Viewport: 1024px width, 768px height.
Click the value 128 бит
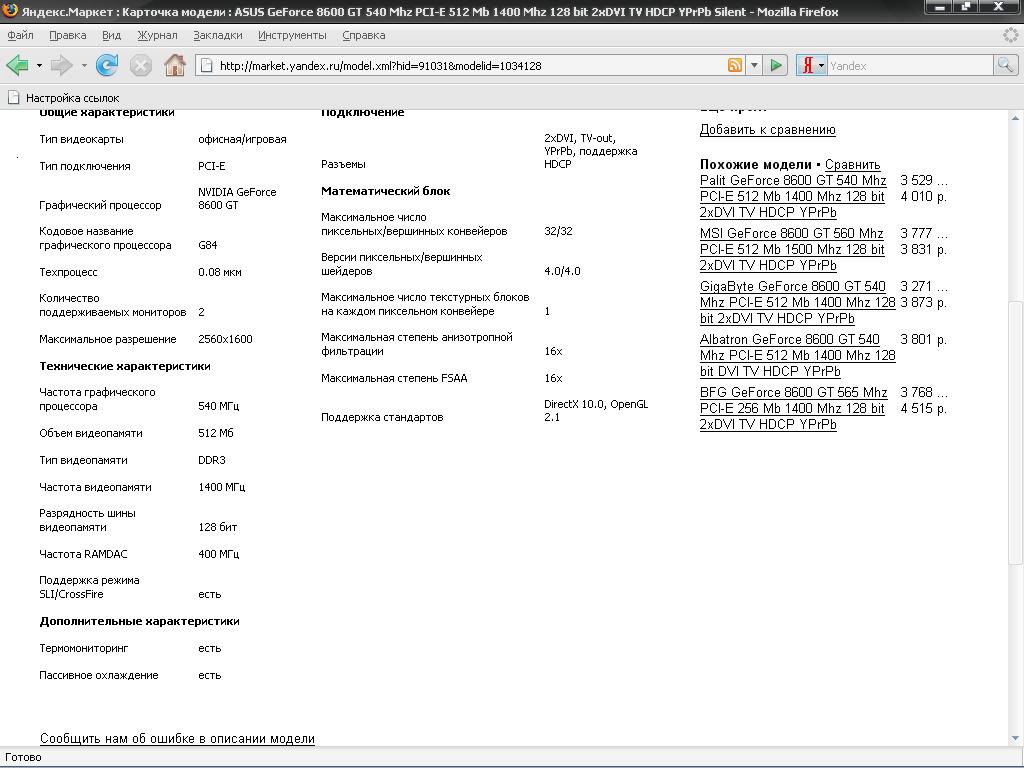tap(217, 527)
